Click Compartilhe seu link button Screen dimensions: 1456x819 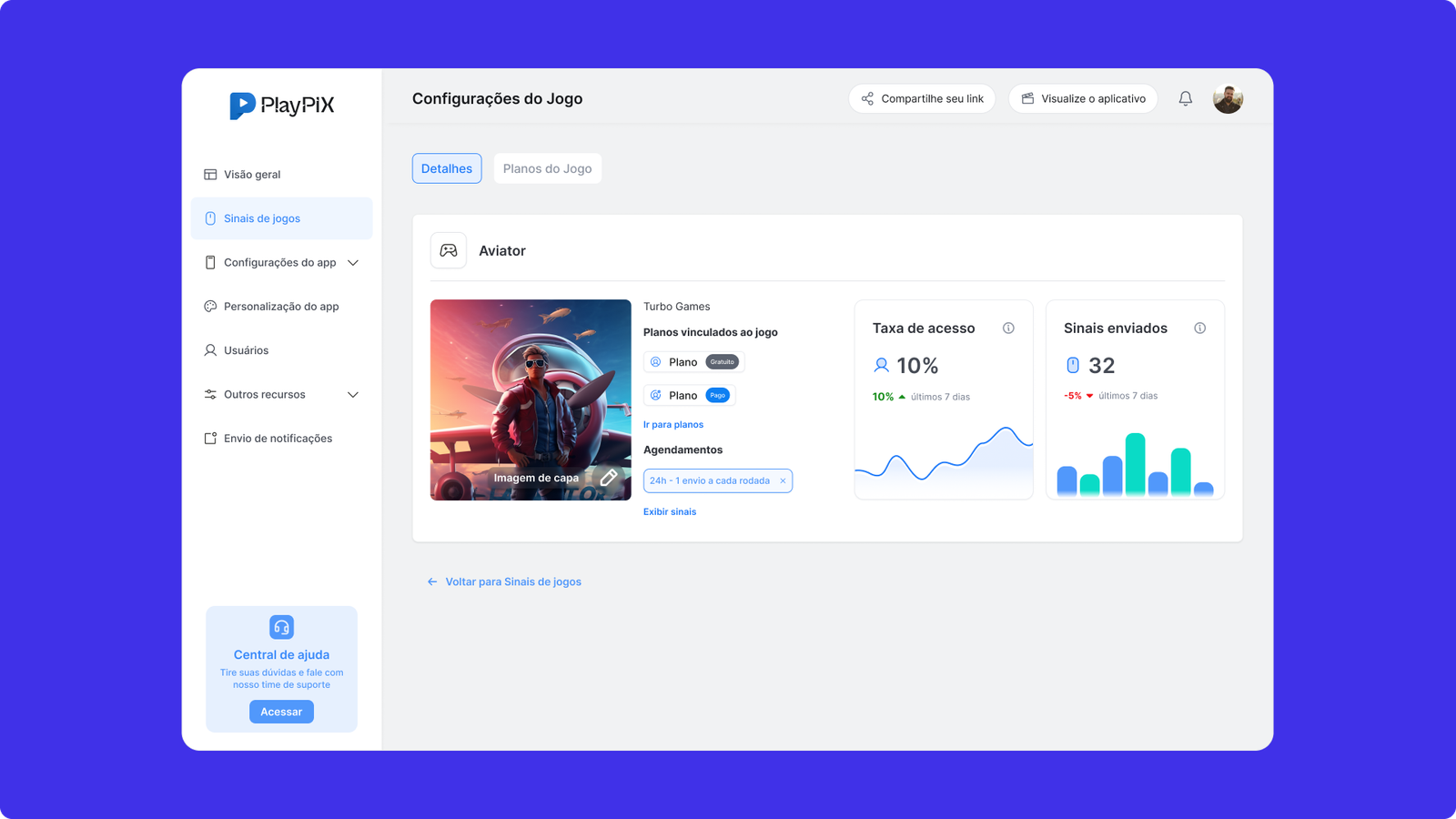[x=922, y=98]
